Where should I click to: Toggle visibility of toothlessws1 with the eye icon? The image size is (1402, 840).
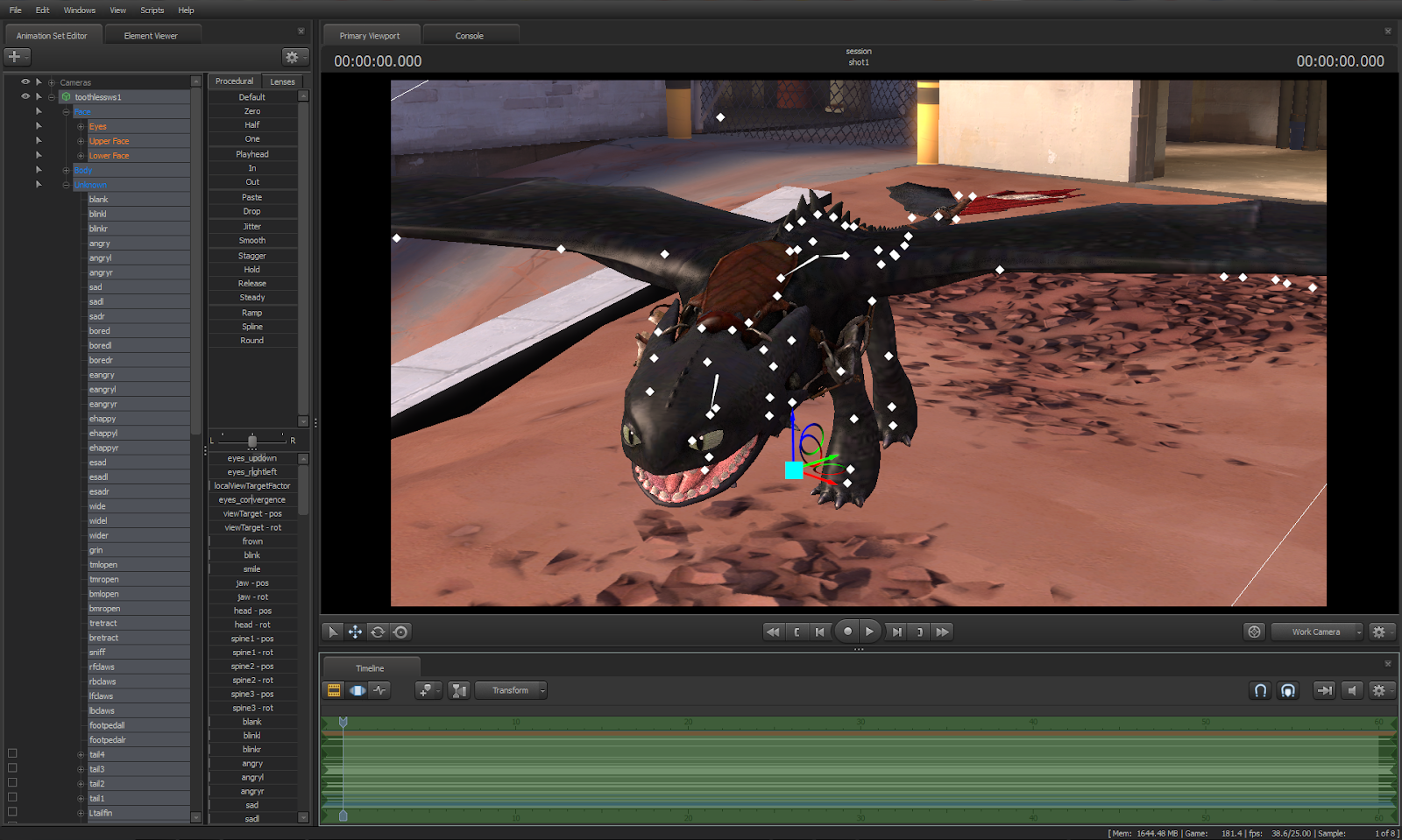[25, 96]
